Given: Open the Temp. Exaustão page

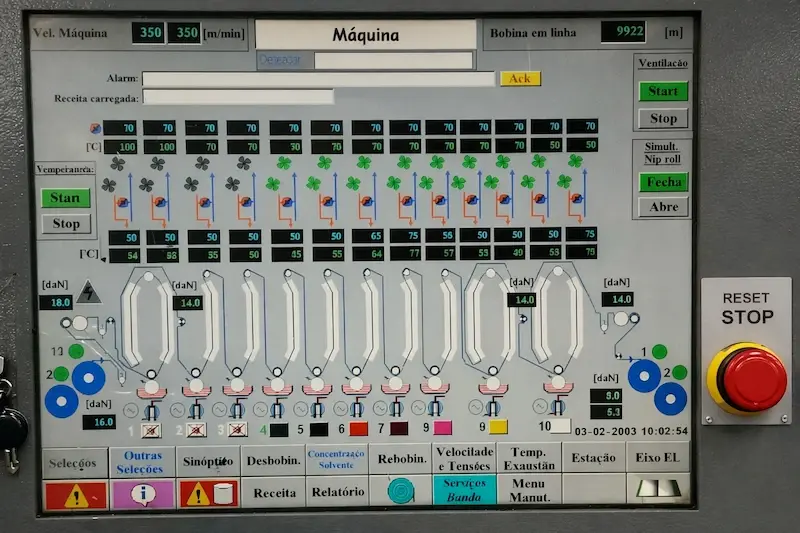Looking at the screenshot, I should pyautogui.click(x=529, y=459).
